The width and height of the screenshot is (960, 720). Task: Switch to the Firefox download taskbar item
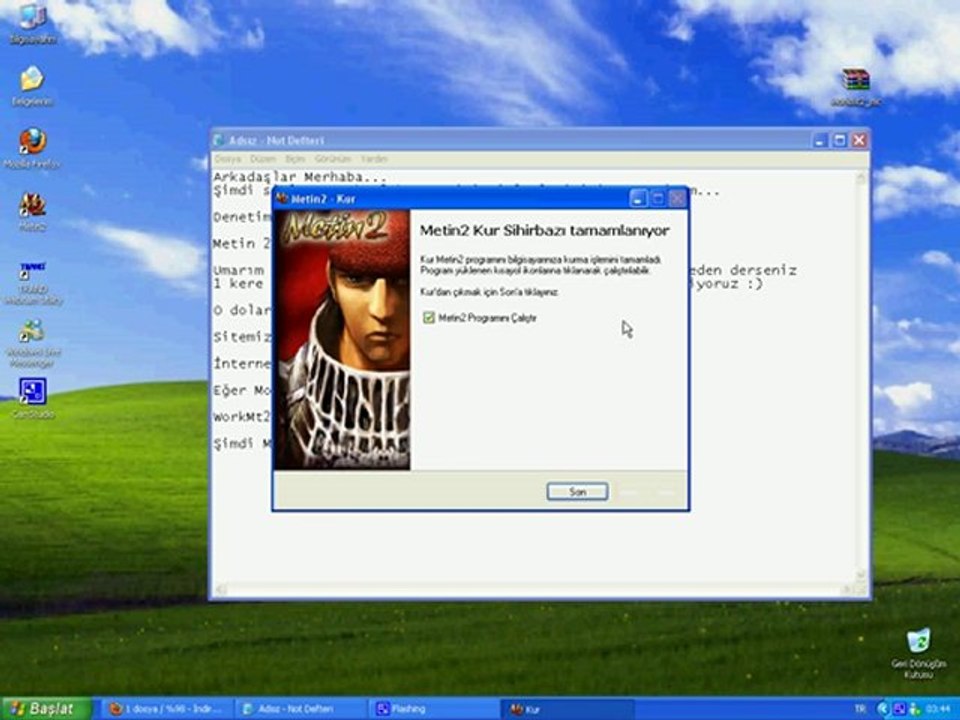coord(167,709)
